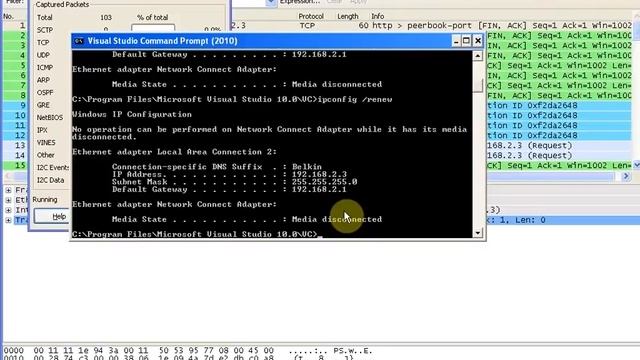Click the I2C Events label
The width and height of the screenshot is (640, 360).
pyautogui.click(x=53, y=167)
